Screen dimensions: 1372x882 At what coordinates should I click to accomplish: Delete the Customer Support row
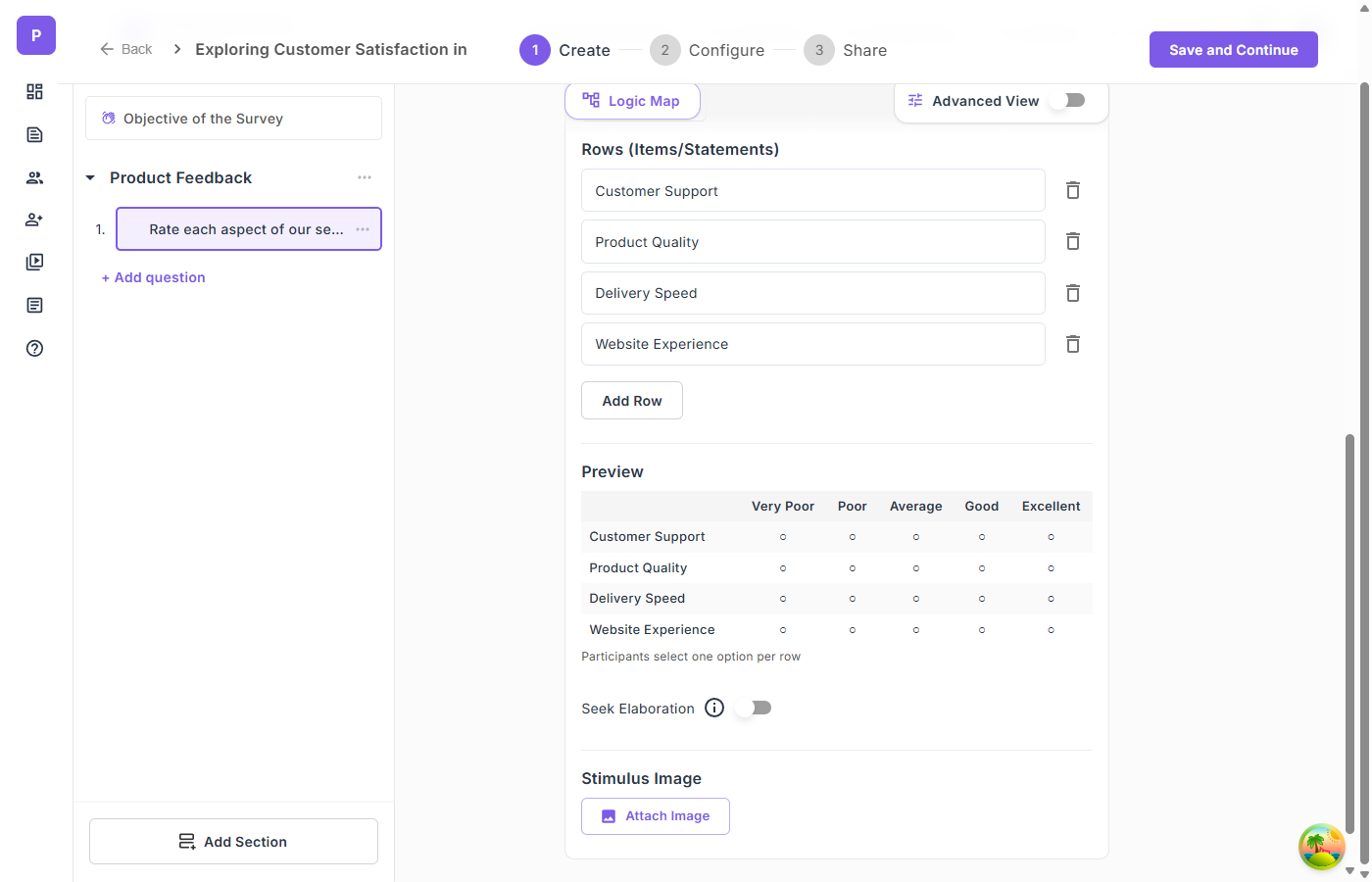point(1073,190)
